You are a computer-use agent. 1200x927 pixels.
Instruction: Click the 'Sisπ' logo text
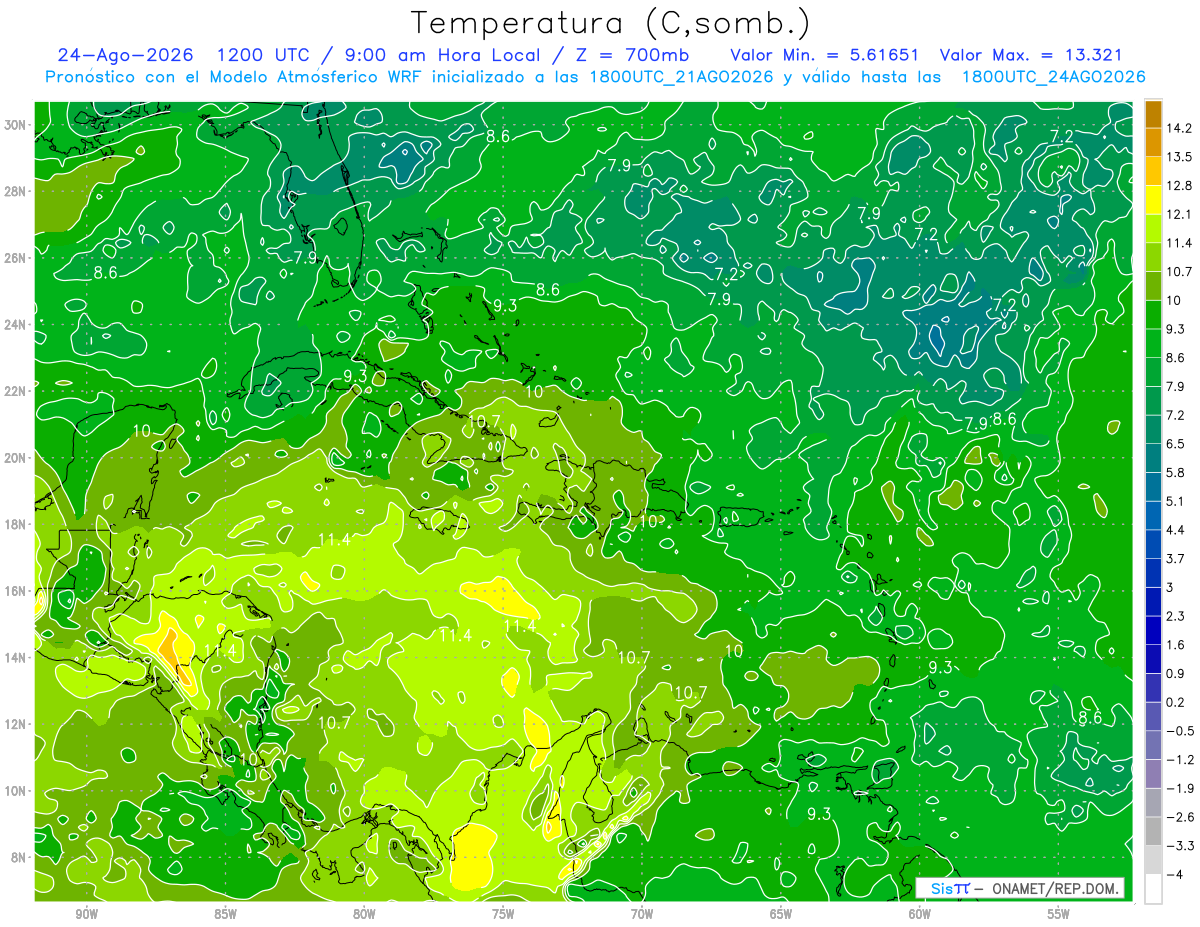949,888
